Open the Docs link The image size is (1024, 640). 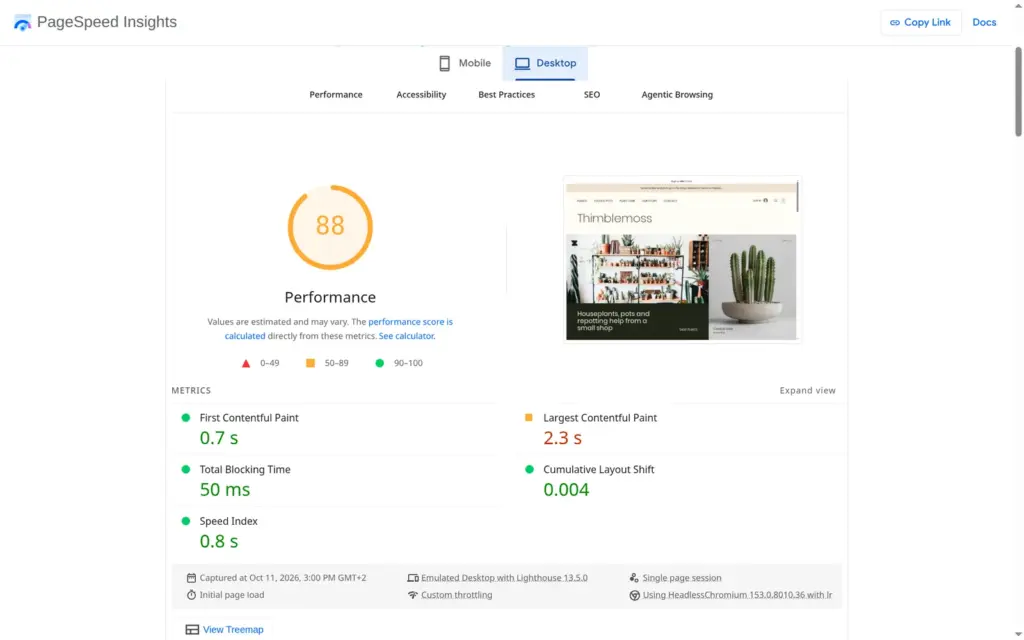984,22
